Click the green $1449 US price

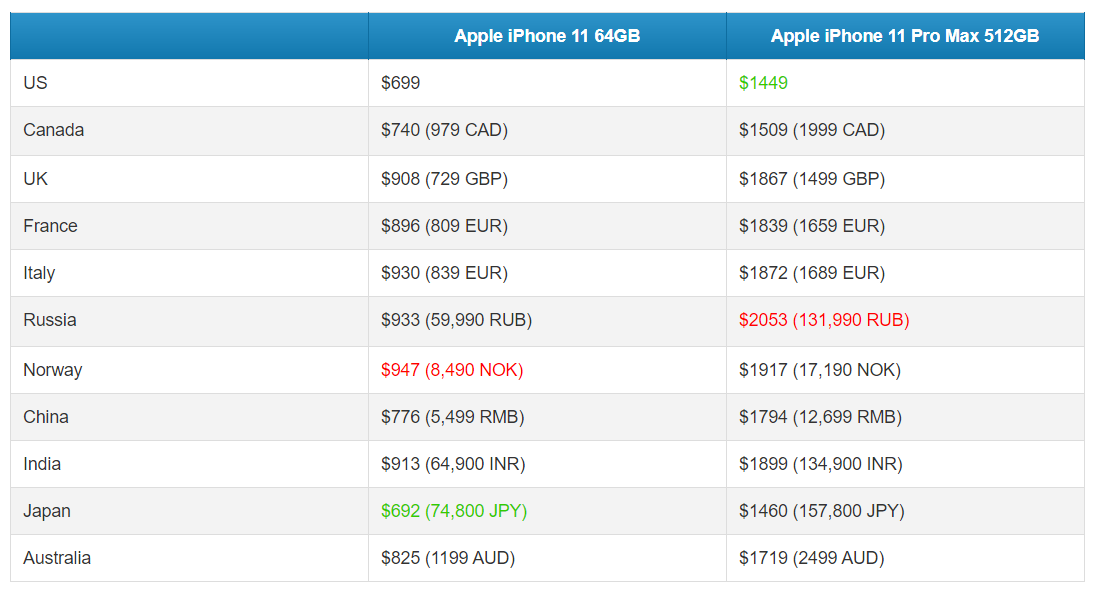pyautogui.click(x=763, y=82)
